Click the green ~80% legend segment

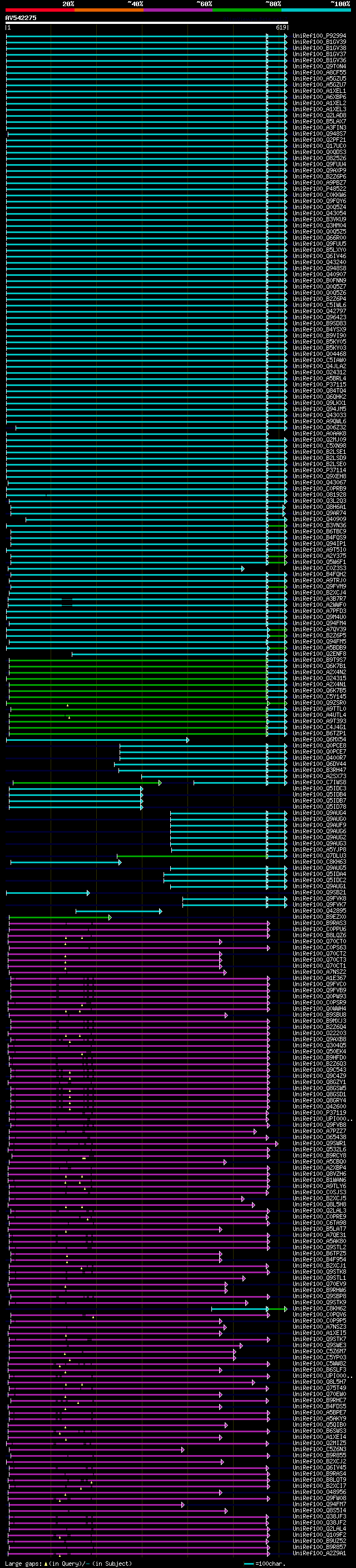[247, 10]
